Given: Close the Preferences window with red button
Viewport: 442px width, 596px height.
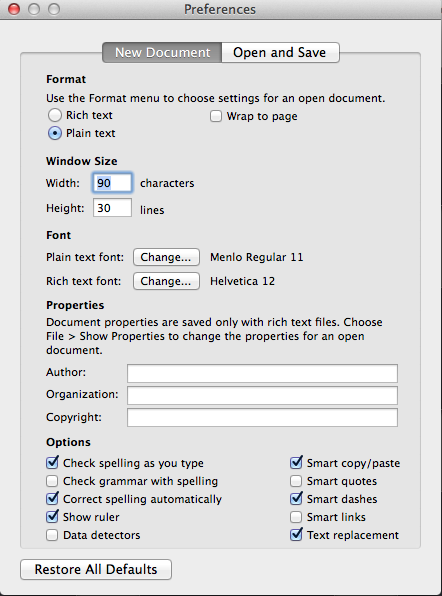Looking at the screenshot, I should pos(14,9).
